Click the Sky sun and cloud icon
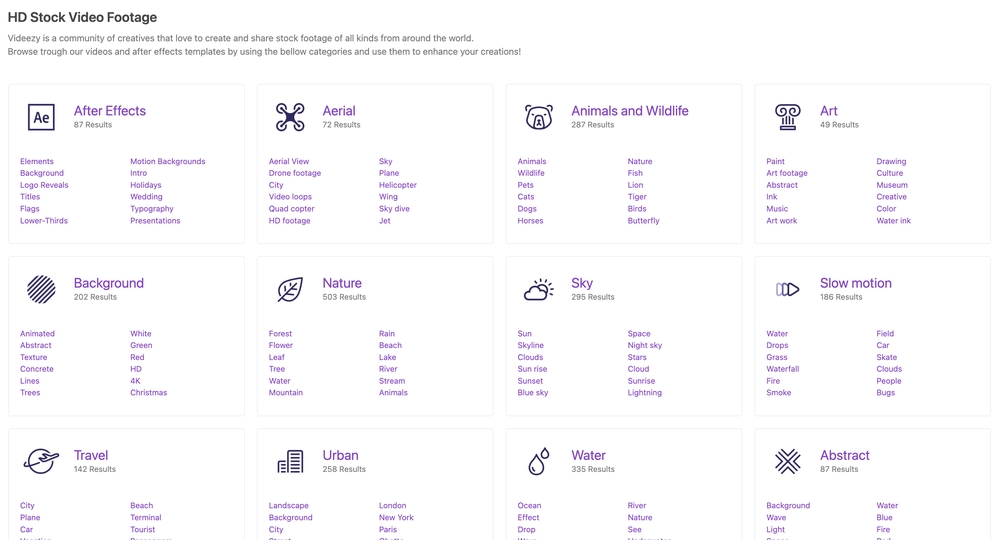 [x=538, y=290]
